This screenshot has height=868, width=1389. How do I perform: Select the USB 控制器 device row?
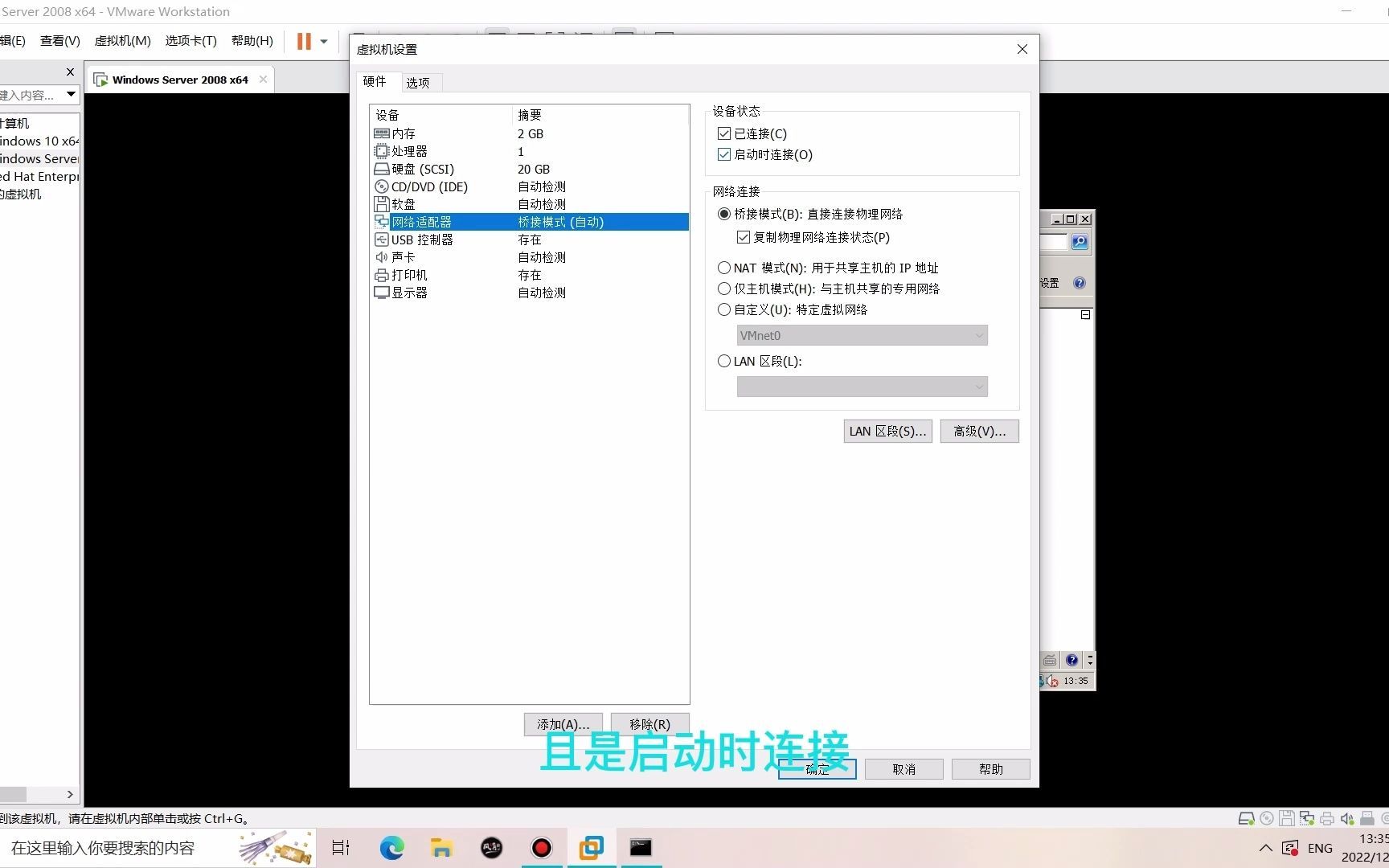[x=529, y=240]
